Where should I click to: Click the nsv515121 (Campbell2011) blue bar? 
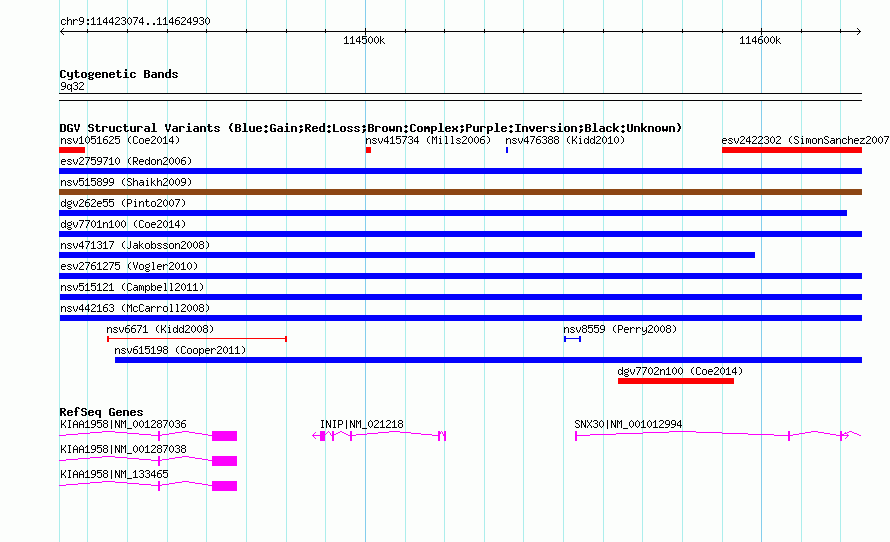(460, 297)
